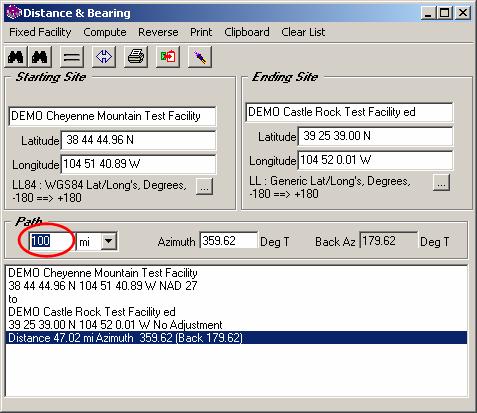Viewport: 477px width, 413px height.
Task: Open the Fixed Facility menu
Action: [40, 32]
